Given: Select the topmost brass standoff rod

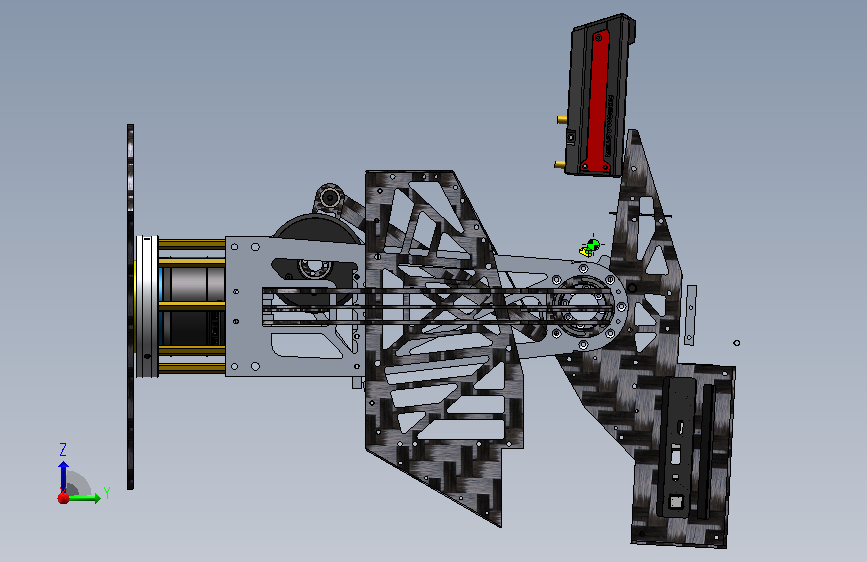Looking at the screenshot, I should (x=191, y=244).
